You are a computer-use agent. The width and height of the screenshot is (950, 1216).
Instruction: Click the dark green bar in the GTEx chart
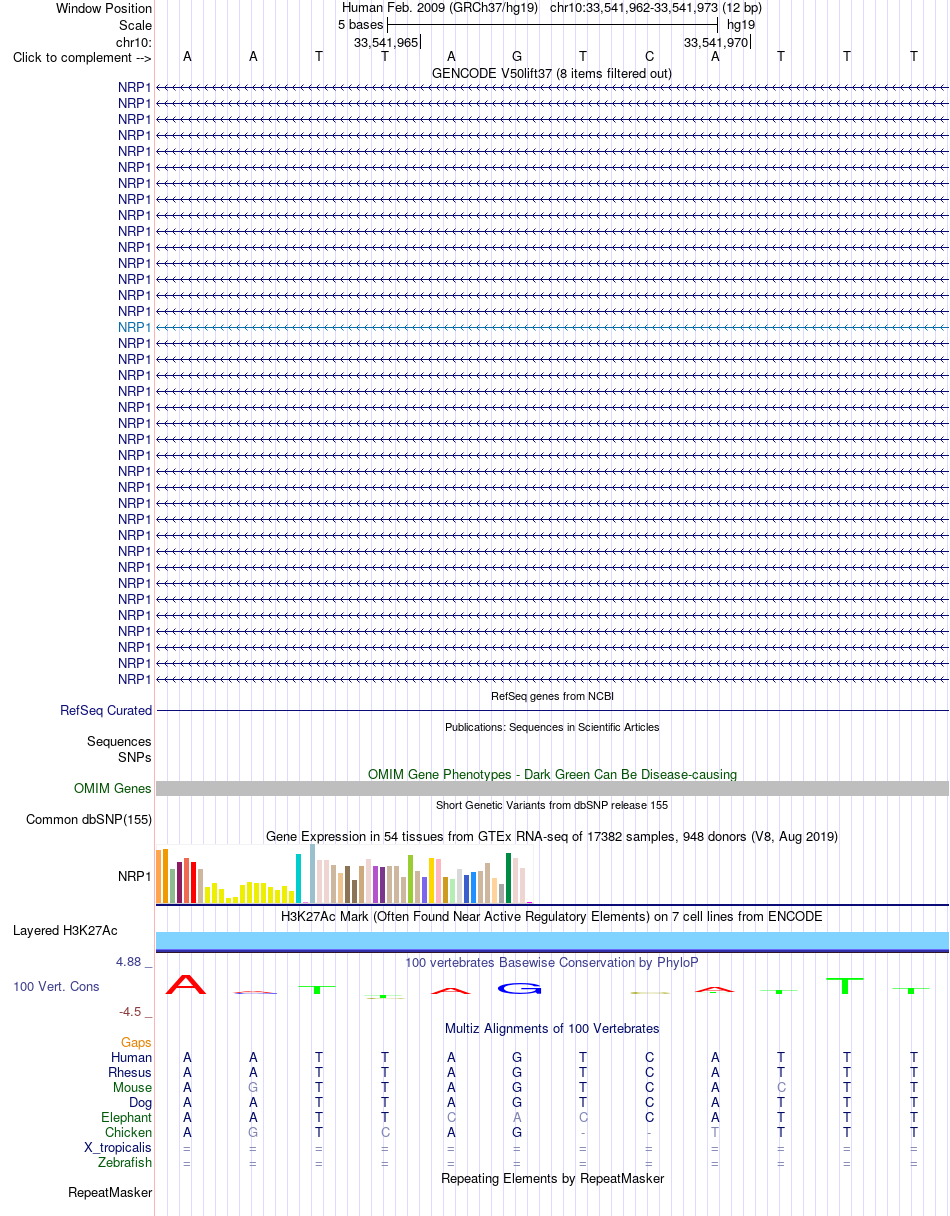(508, 878)
